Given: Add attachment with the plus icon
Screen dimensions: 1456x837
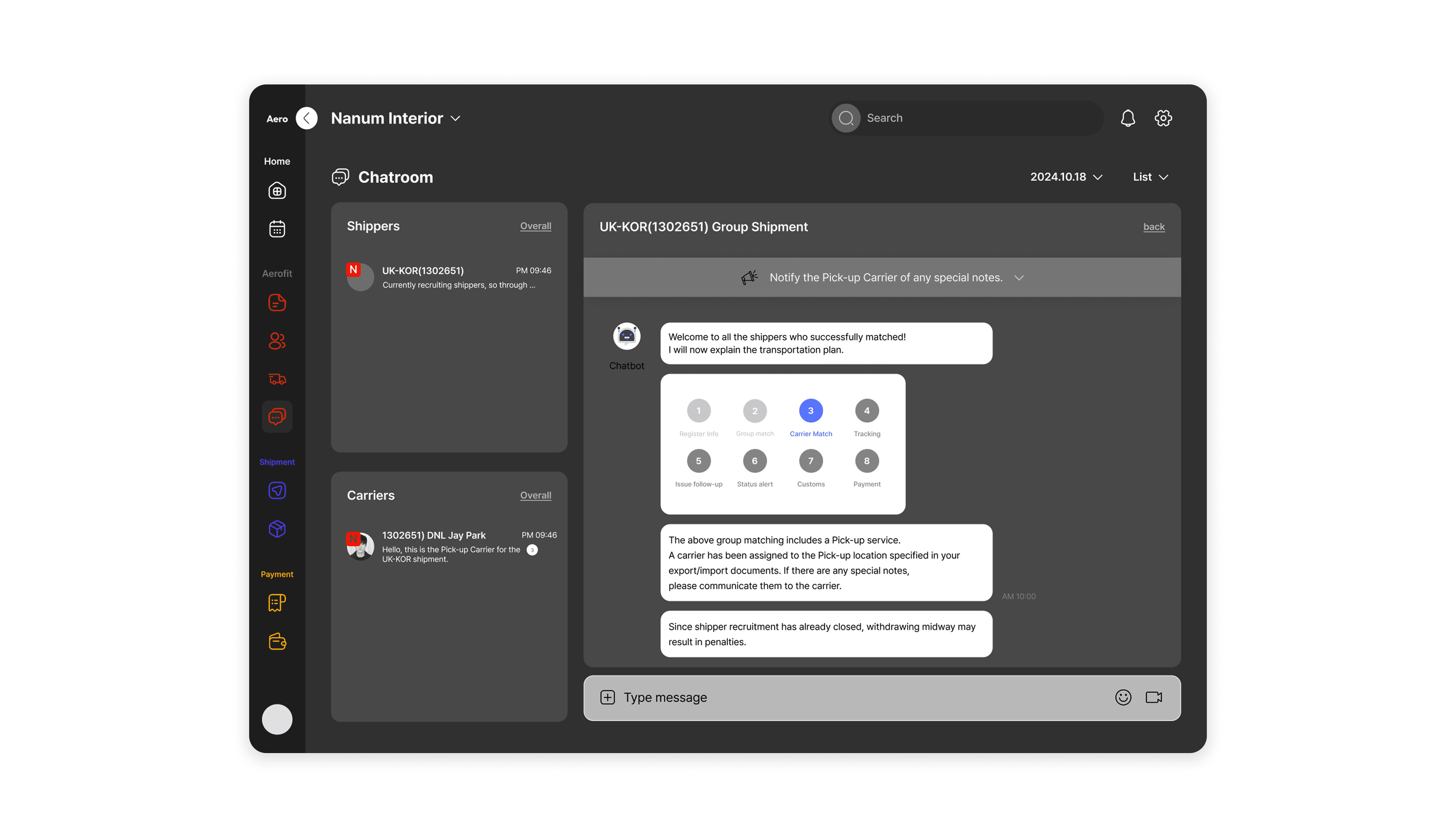Looking at the screenshot, I should tap(607, 697).
